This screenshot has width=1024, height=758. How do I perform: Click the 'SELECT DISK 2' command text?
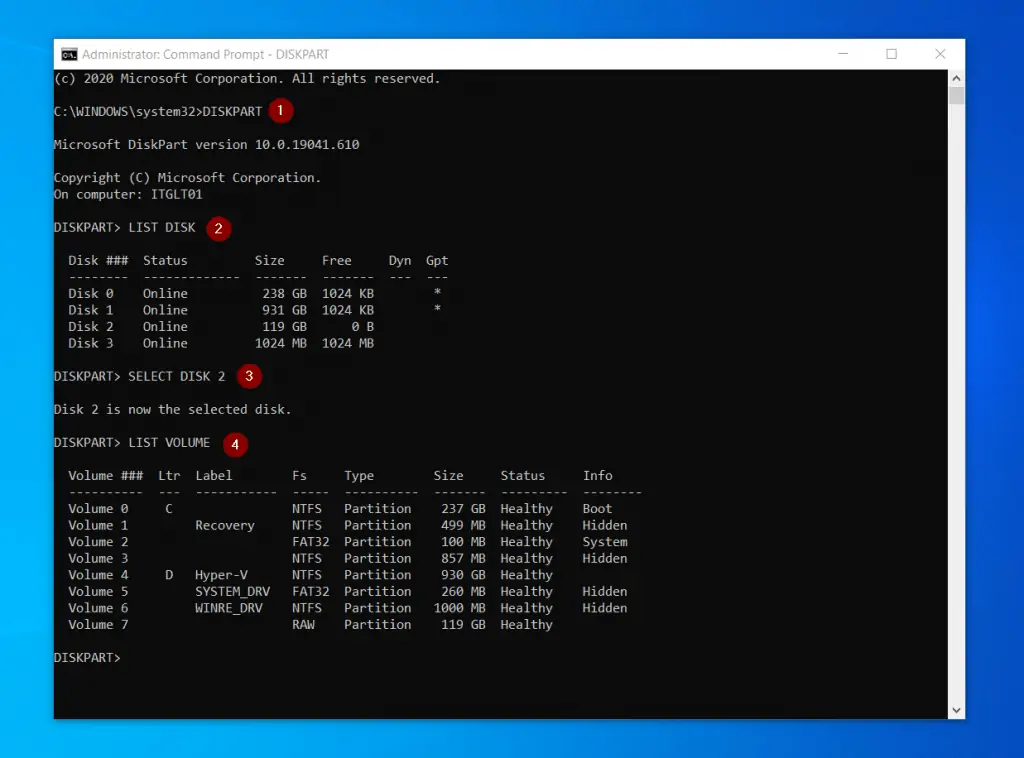(x=176, y=376)
